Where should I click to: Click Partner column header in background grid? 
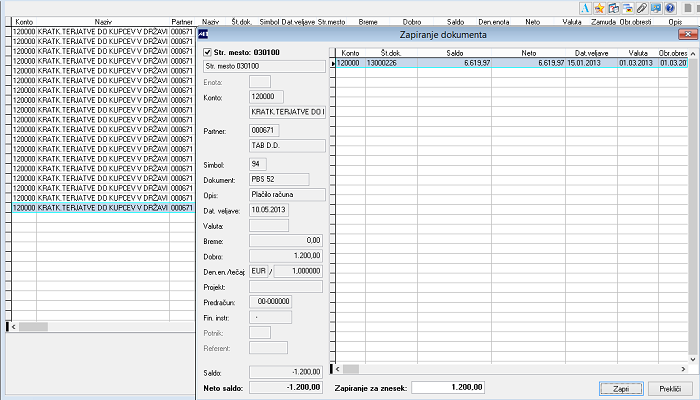click(x=182, y=21)
